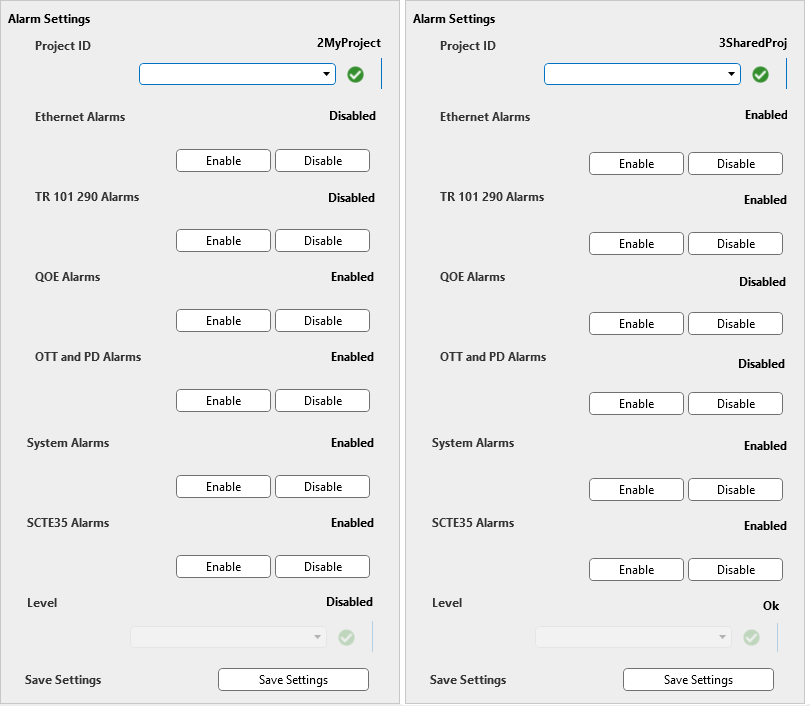Click green checkmark beside Project ID in left panel
810x706 pixels.
coord(355,74)
